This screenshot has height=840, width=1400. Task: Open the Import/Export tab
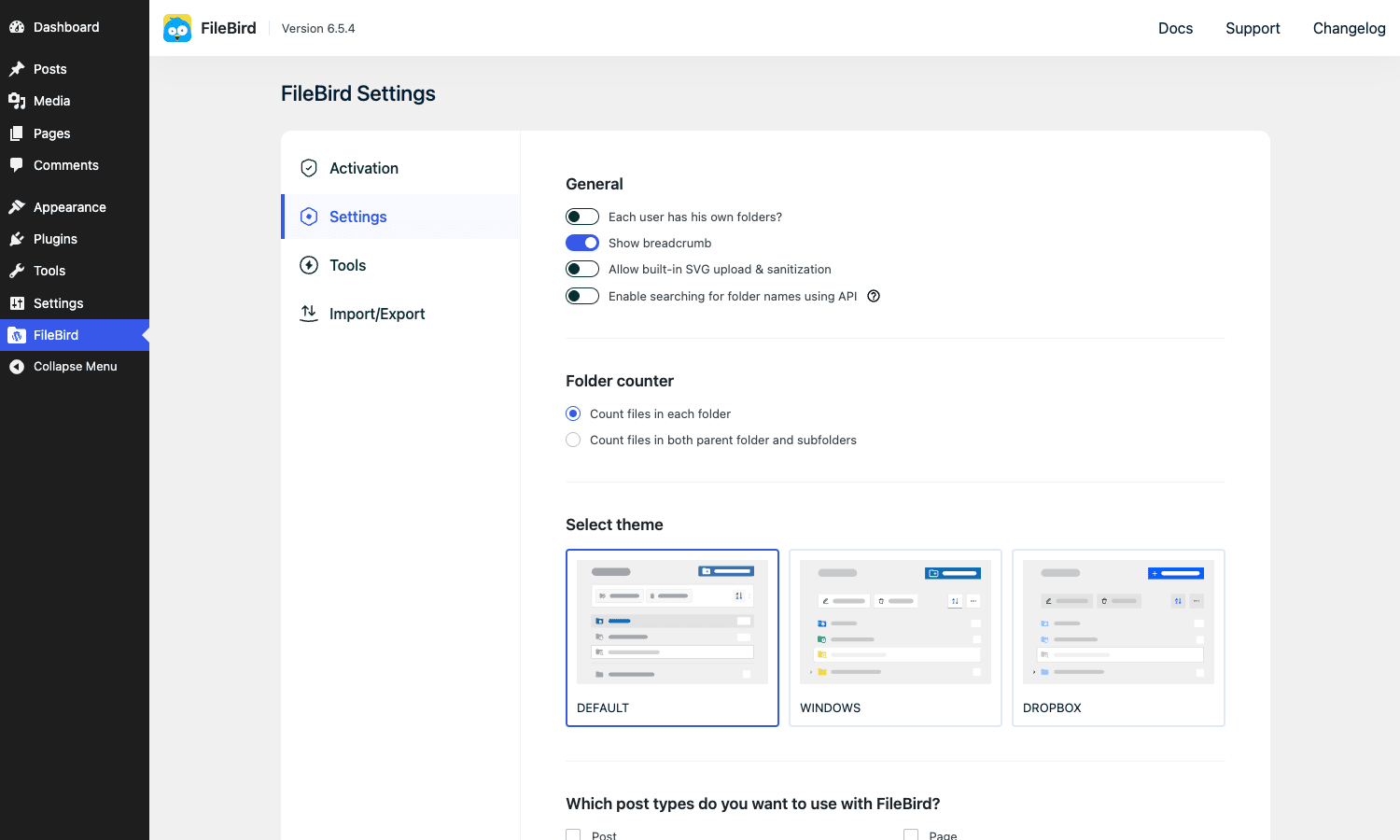click(400, 314)
